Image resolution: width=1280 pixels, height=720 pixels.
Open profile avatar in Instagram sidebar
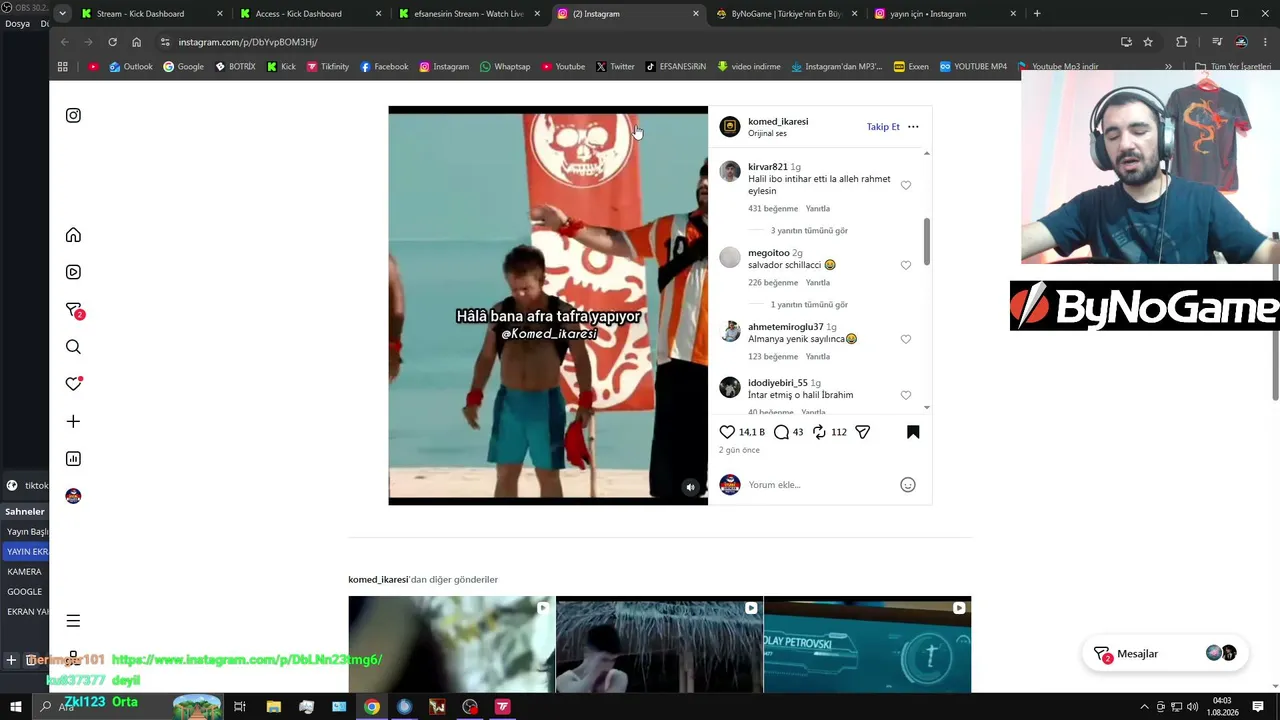tap(73, 496)
